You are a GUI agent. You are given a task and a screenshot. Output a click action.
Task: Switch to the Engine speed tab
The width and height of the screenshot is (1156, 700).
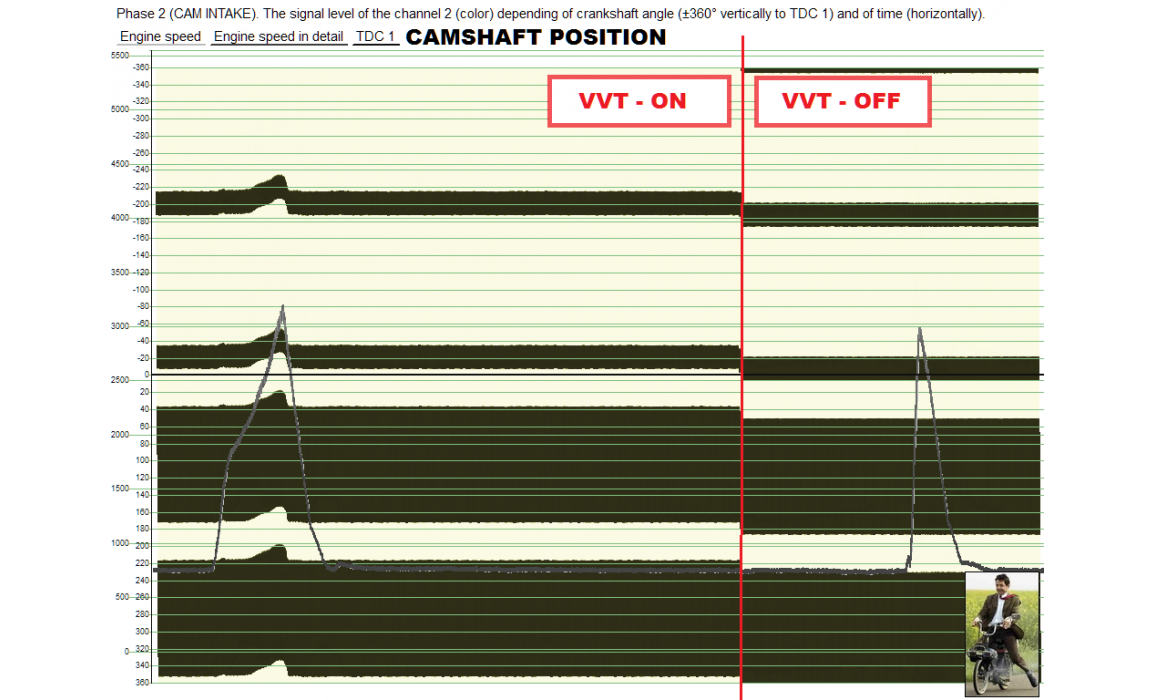(x=160, y=37)
